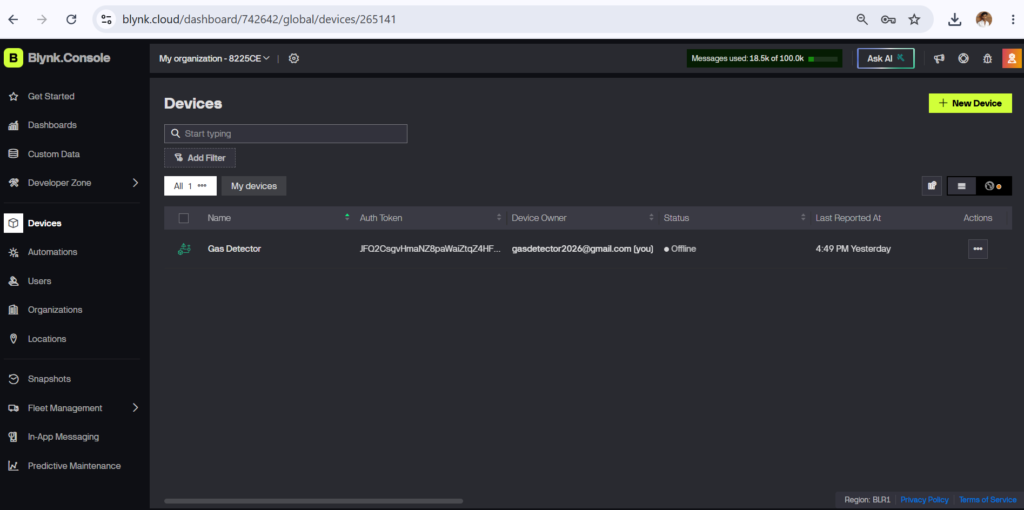This screenshot has width=1024, height=510.
Task: Click the Add Filter button
Action: click(x=200, y=158)
